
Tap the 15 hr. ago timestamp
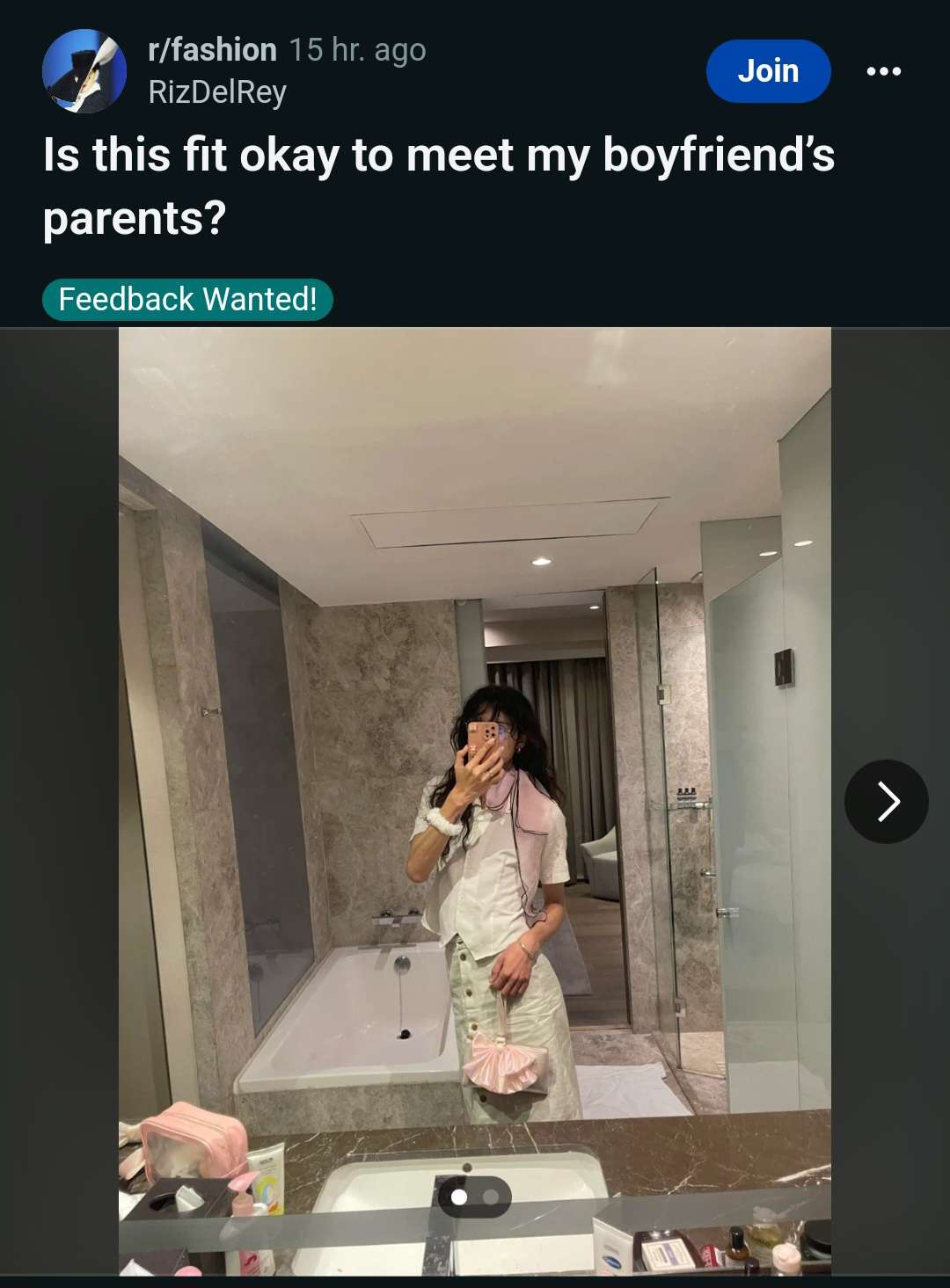(357, 50)
